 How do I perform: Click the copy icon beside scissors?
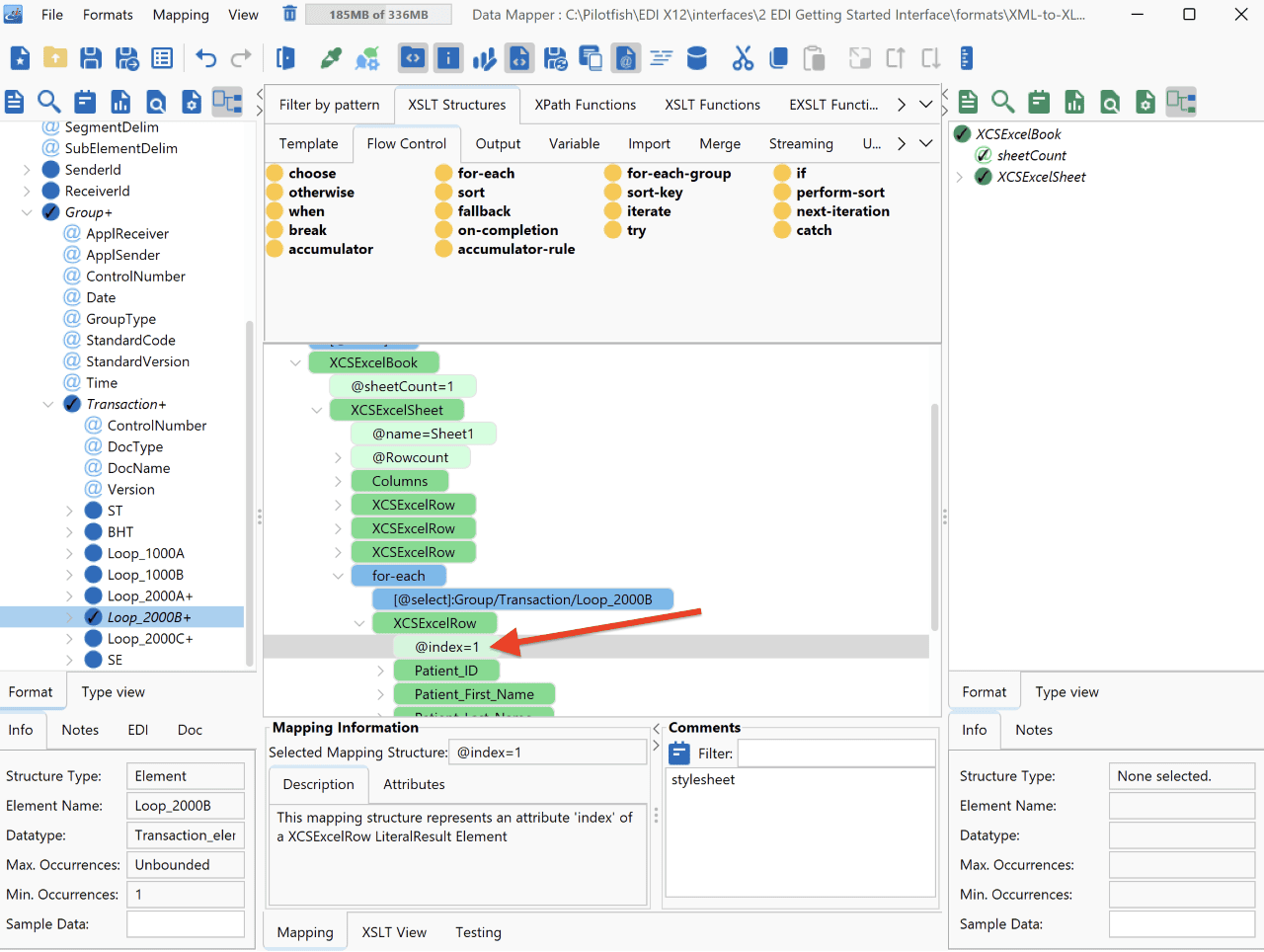[778, 58]
